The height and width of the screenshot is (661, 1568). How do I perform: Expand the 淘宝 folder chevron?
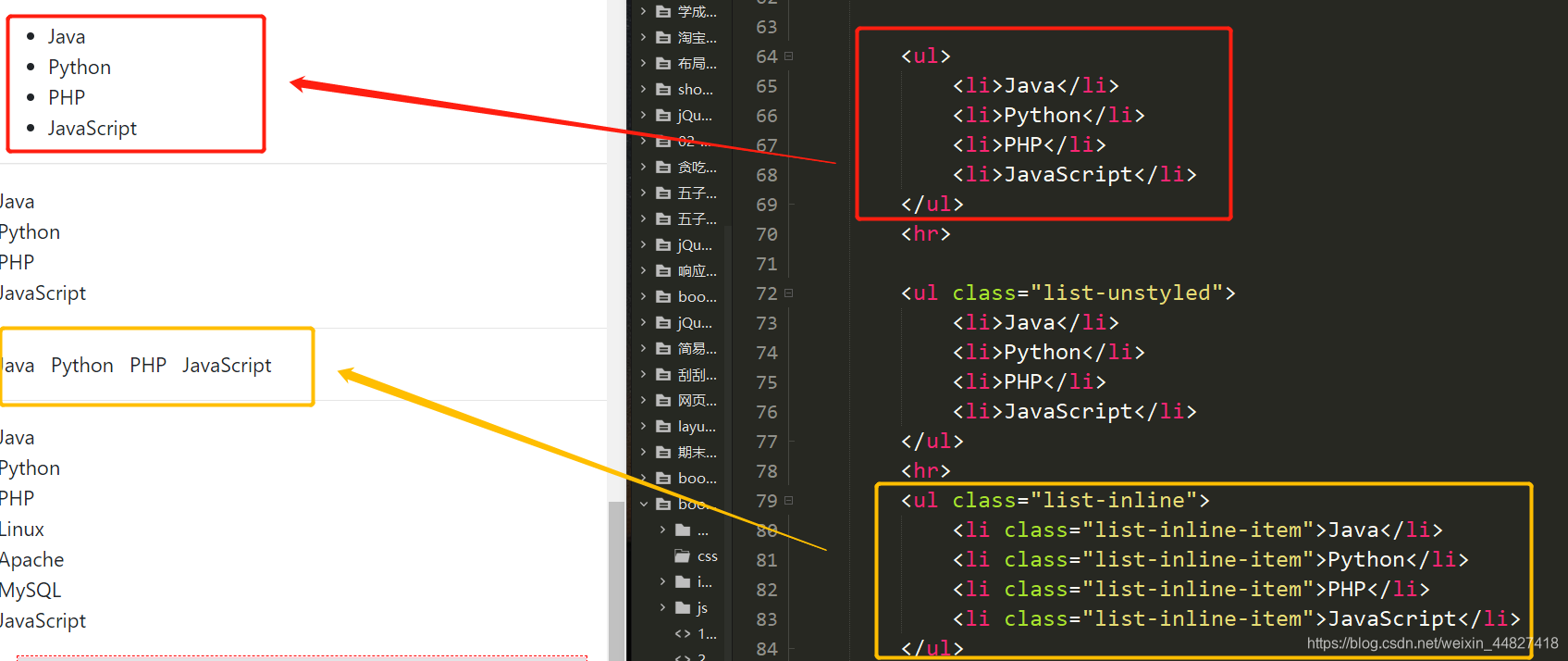[x=644, y=38]
